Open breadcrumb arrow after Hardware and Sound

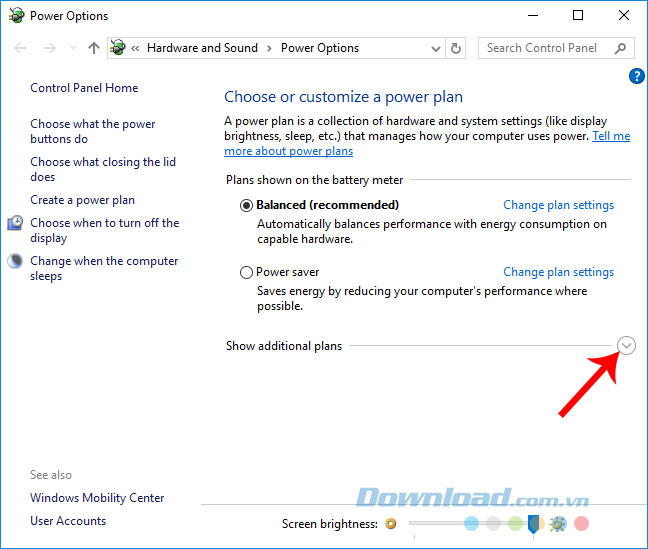[x=269, y=48]
